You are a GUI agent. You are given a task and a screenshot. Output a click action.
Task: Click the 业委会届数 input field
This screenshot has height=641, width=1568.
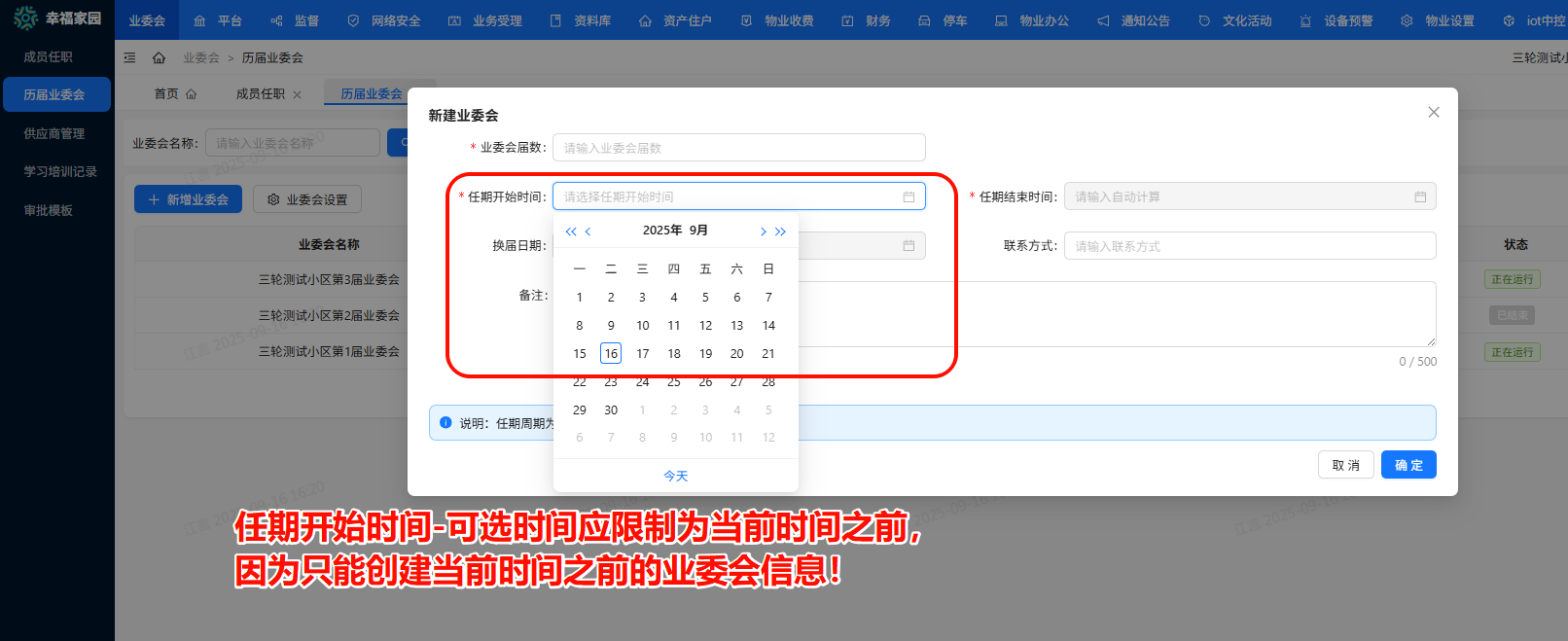[739, 148]
